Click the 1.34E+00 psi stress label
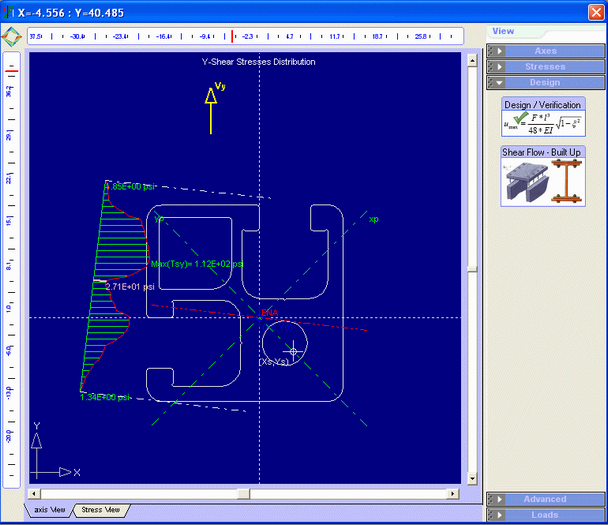 click(105, 397)
